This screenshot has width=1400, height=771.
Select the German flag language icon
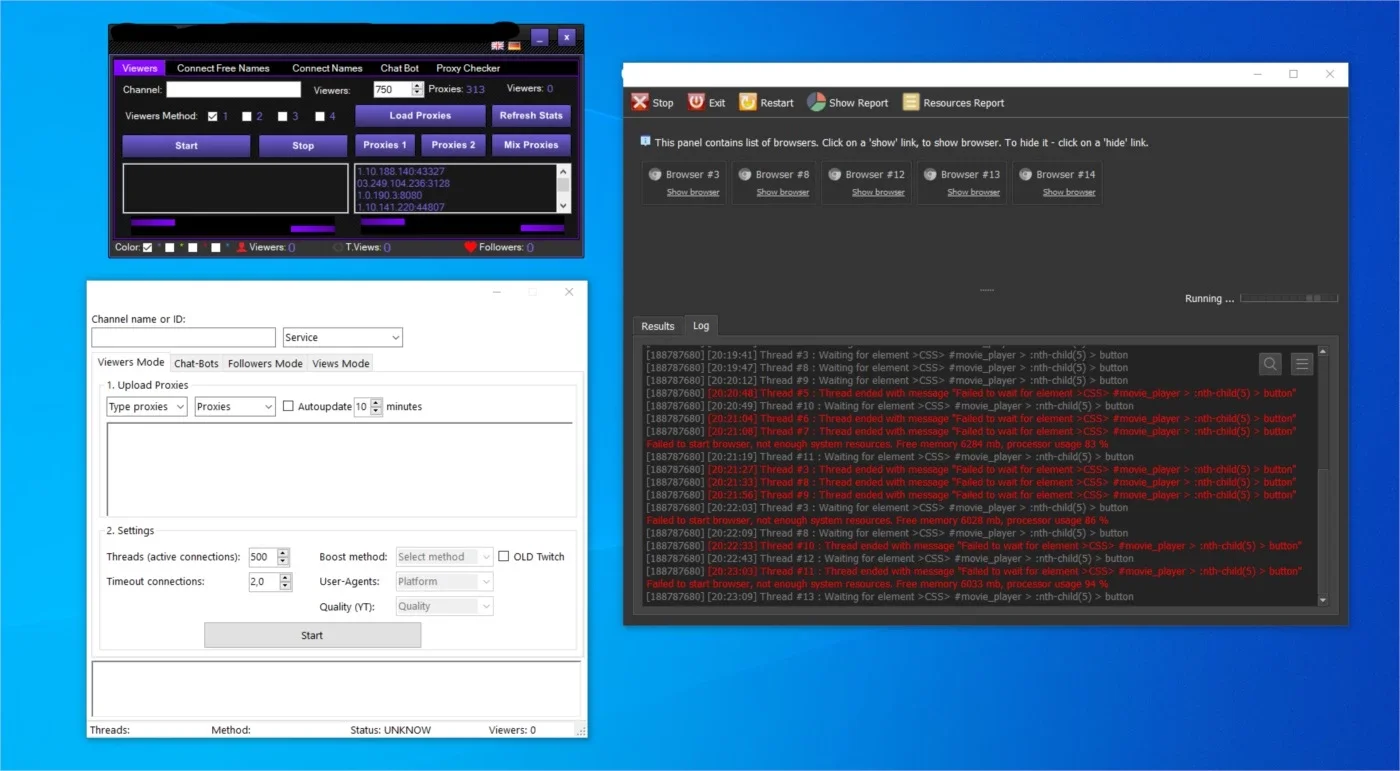tap(514, 45)
